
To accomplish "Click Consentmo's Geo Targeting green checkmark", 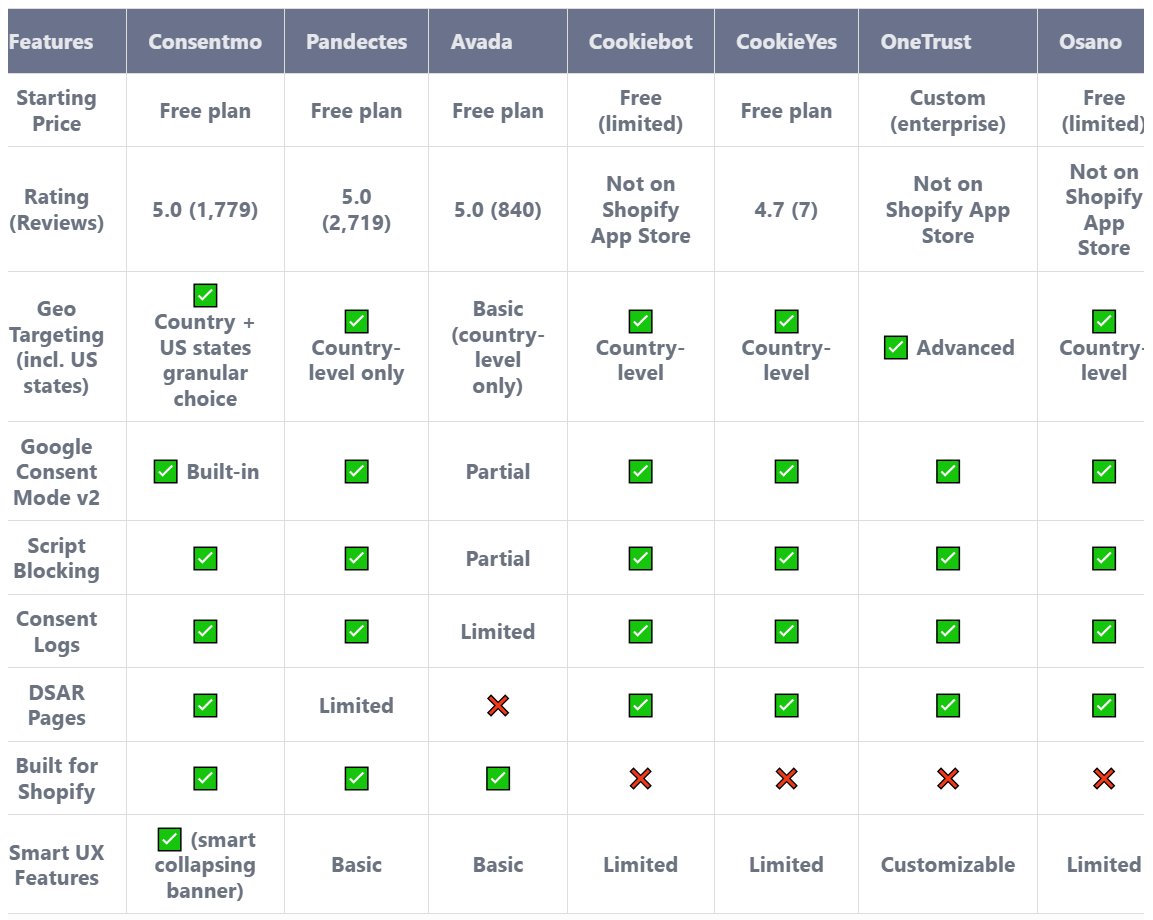I will pos(205,295).
